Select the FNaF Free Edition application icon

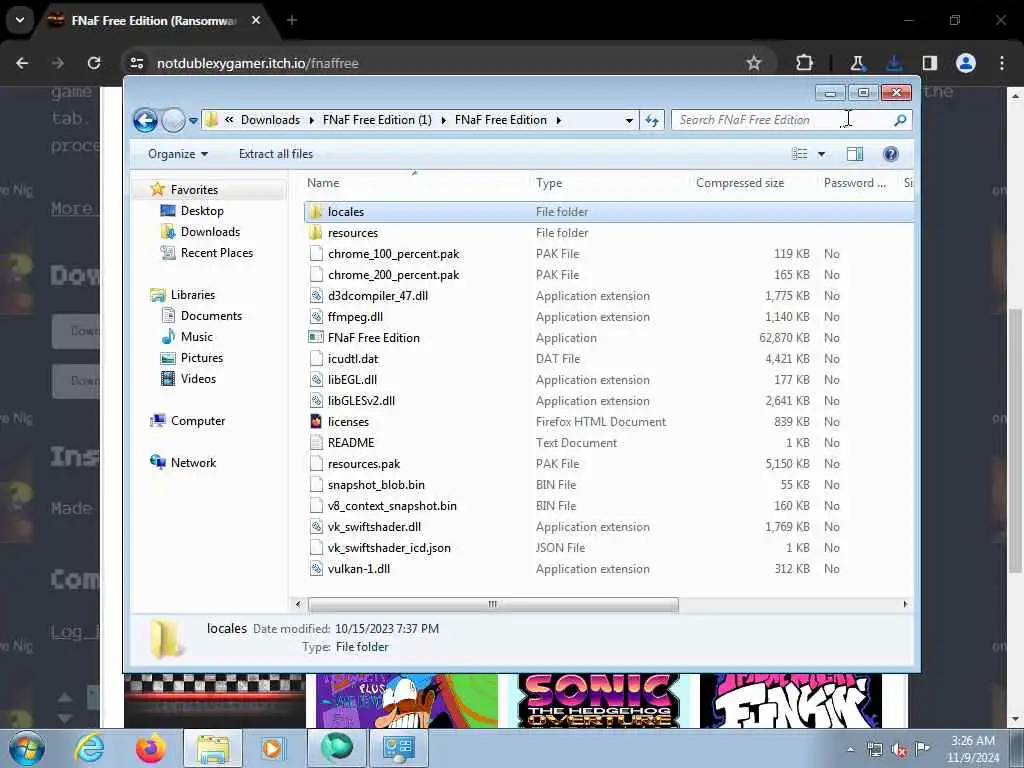(x=316, y=338)
